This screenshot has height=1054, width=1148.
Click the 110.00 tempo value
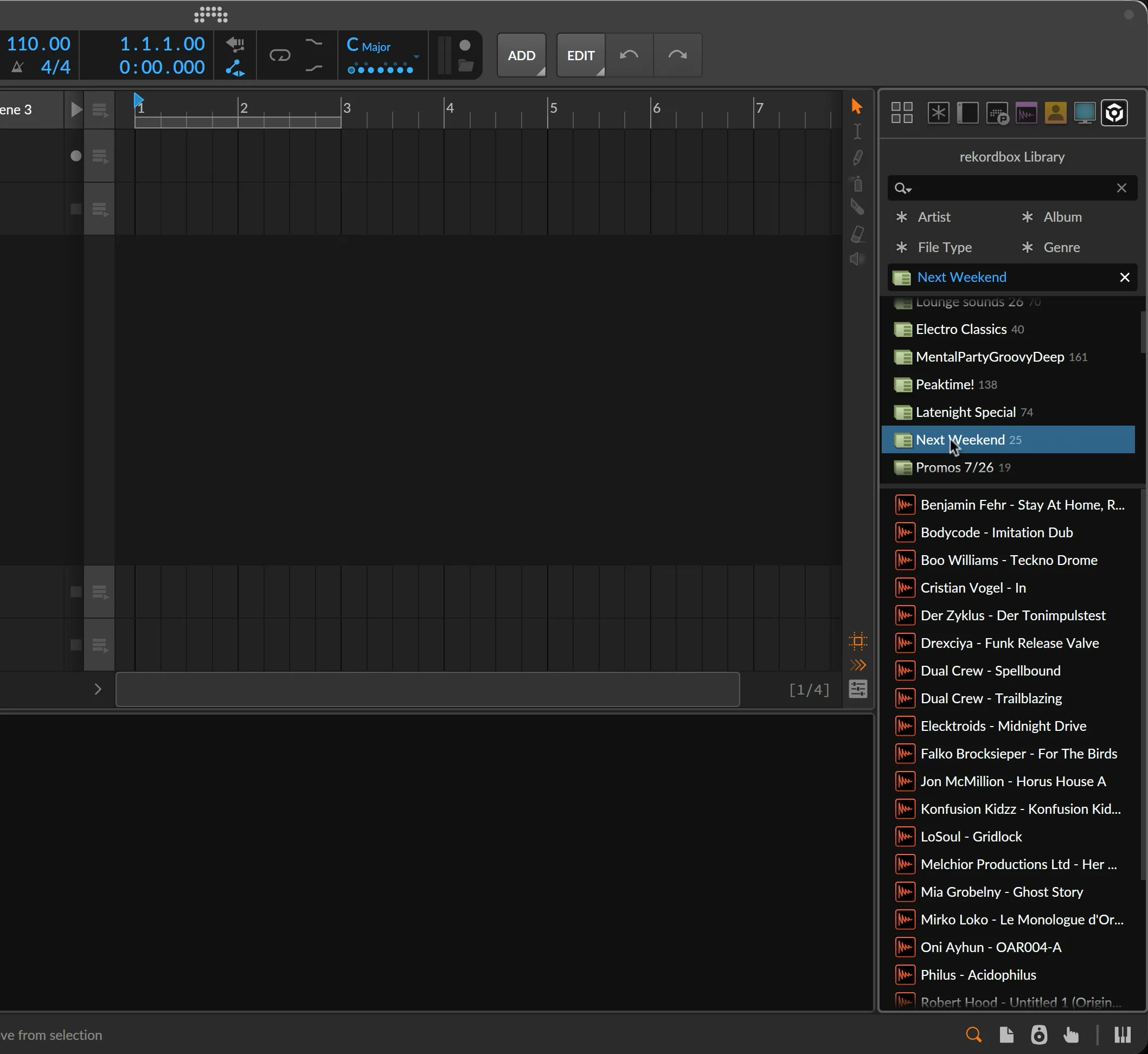pyautogui.click(x=38, y=44)
